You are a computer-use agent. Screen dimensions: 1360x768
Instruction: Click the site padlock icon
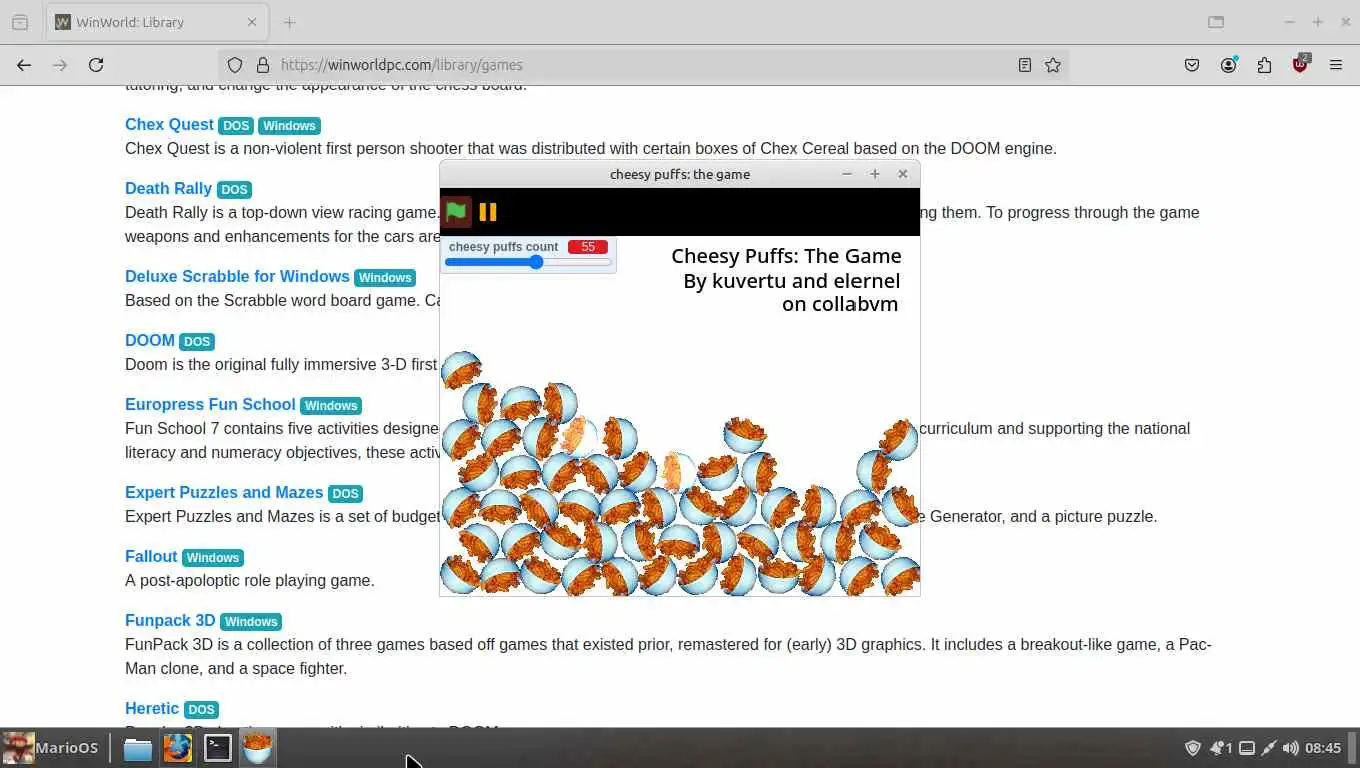[263, 65]
